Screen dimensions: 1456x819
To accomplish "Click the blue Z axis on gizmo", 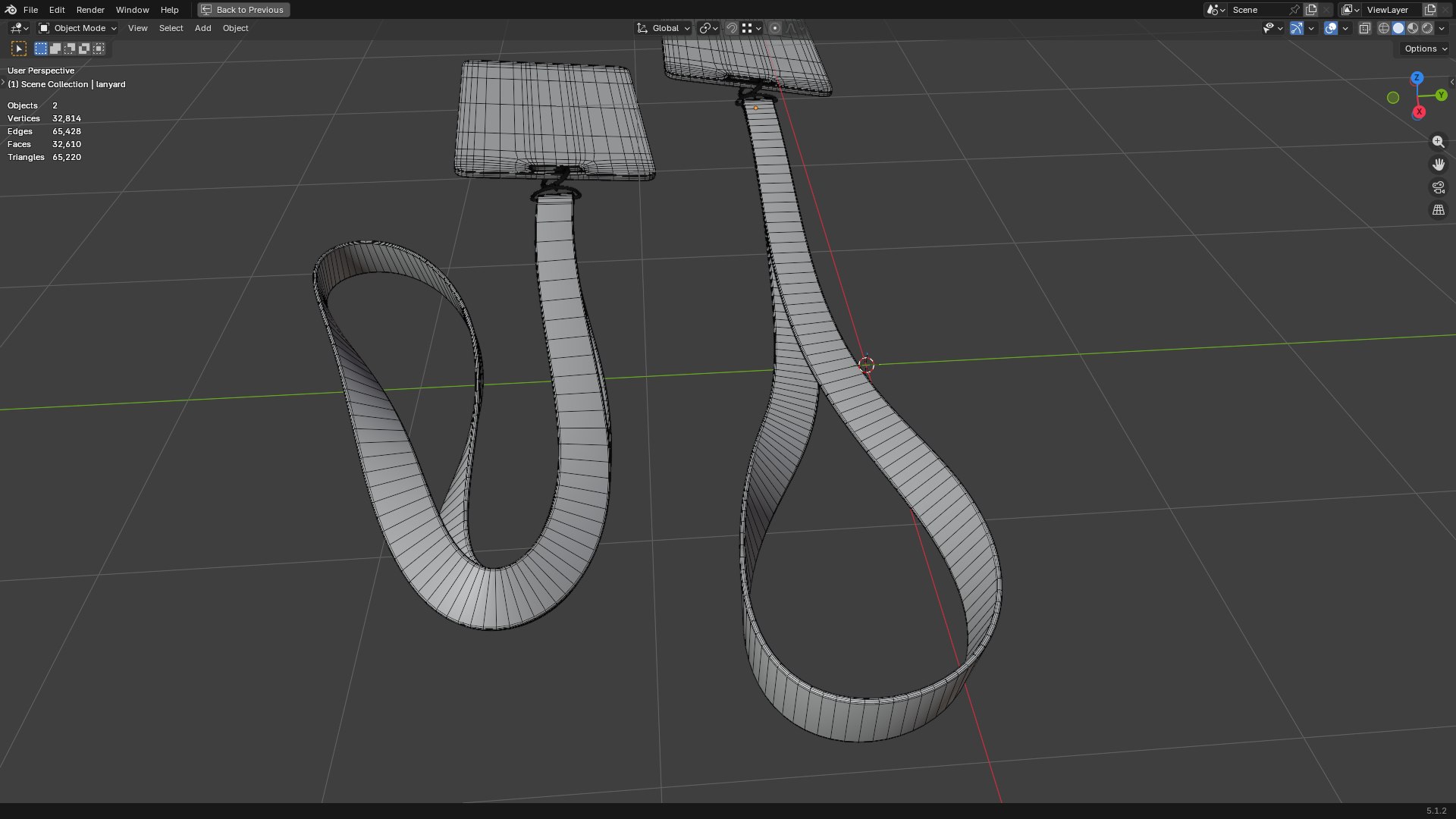I will coord(1417,78).
